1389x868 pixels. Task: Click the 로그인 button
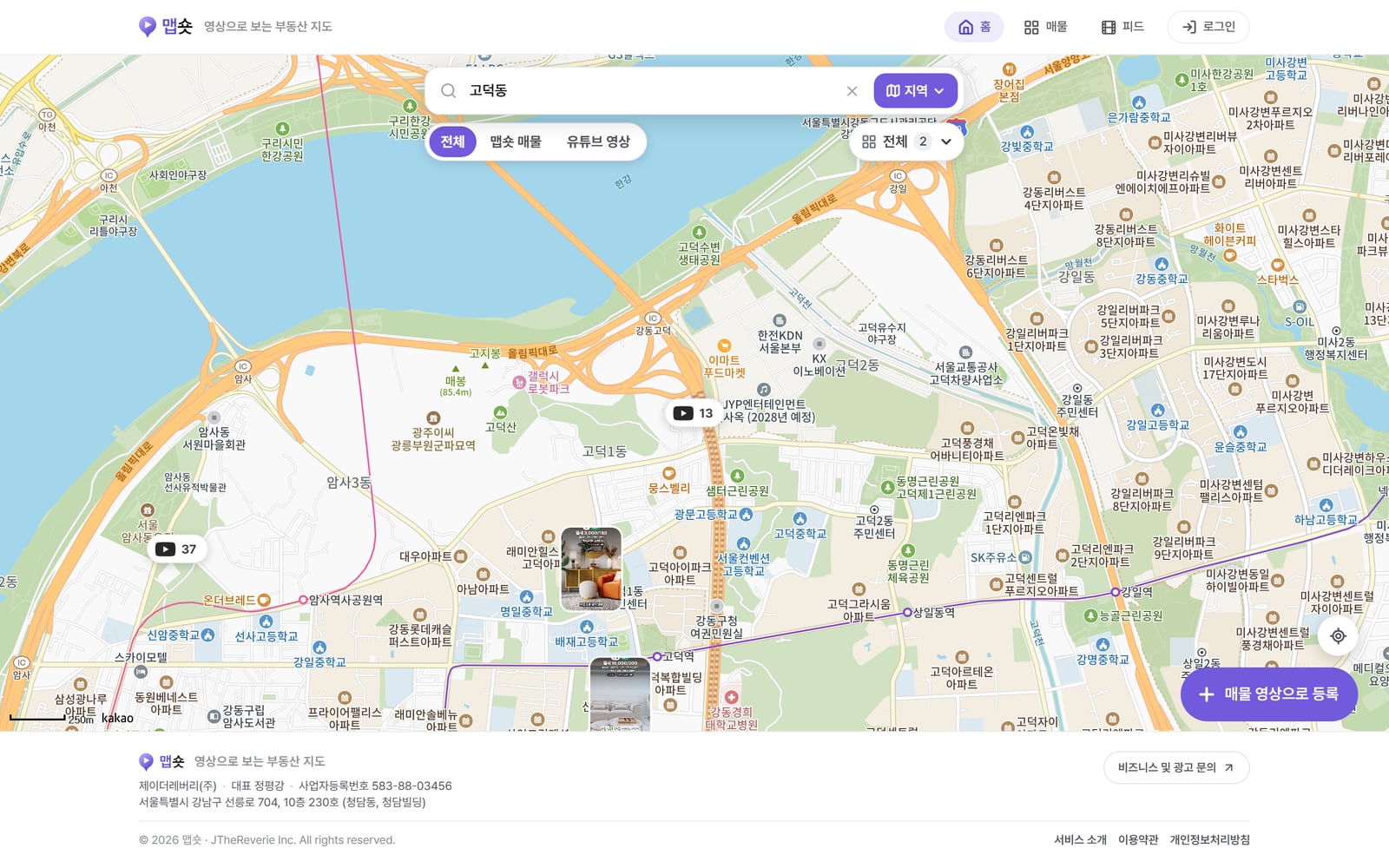(x=1208, y=27)
